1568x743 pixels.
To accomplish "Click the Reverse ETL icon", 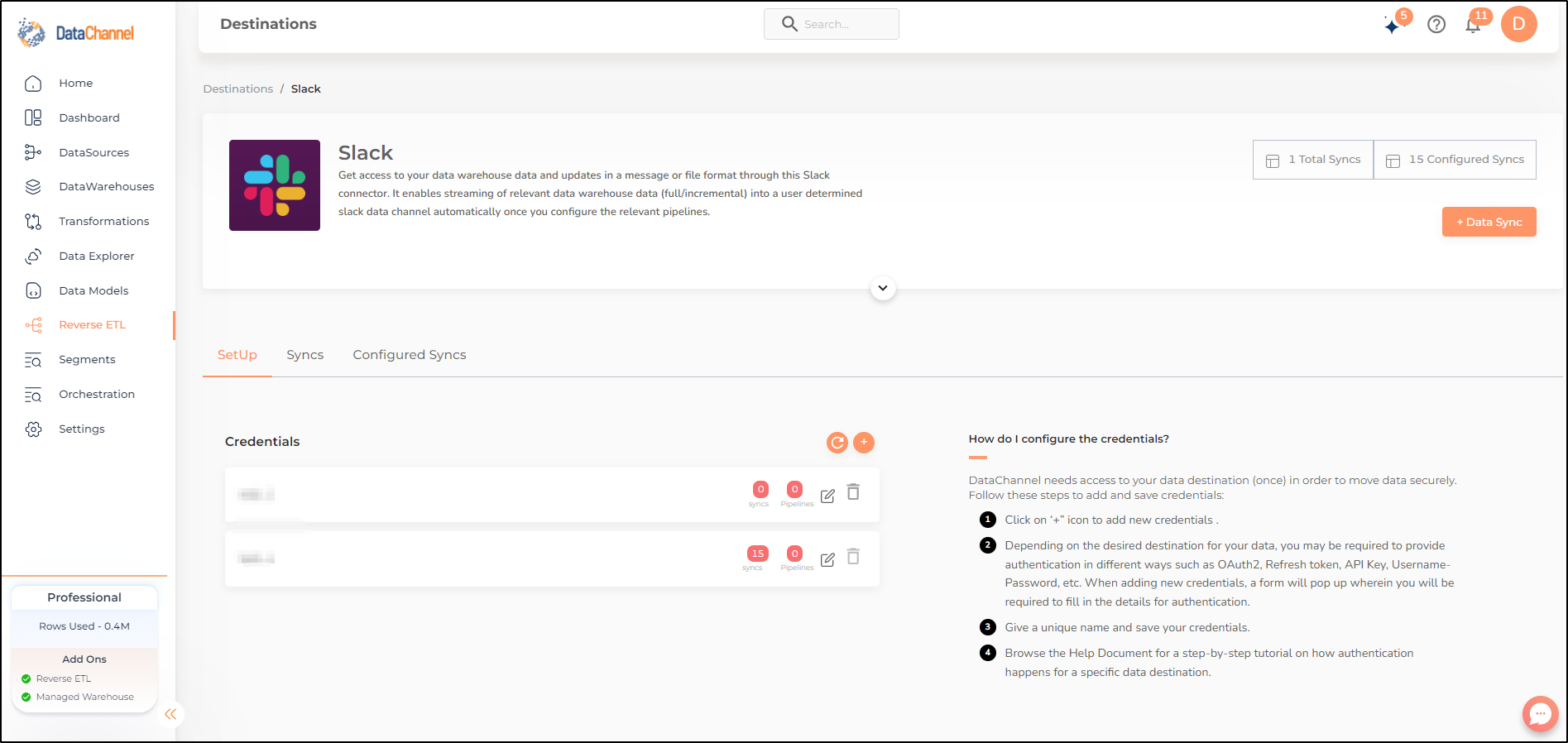I will (33, 325).
